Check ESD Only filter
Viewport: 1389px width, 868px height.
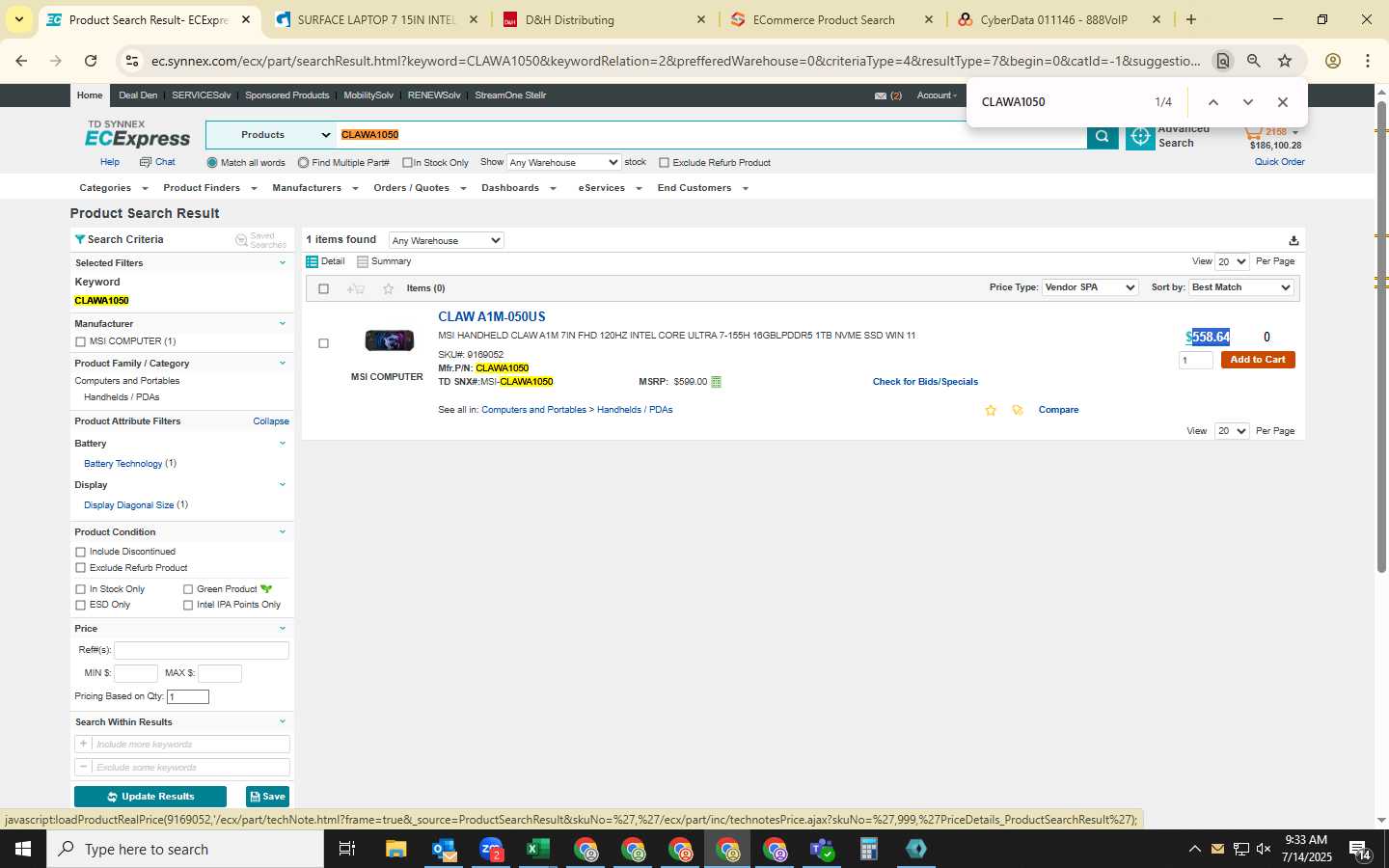click(80, 606)
